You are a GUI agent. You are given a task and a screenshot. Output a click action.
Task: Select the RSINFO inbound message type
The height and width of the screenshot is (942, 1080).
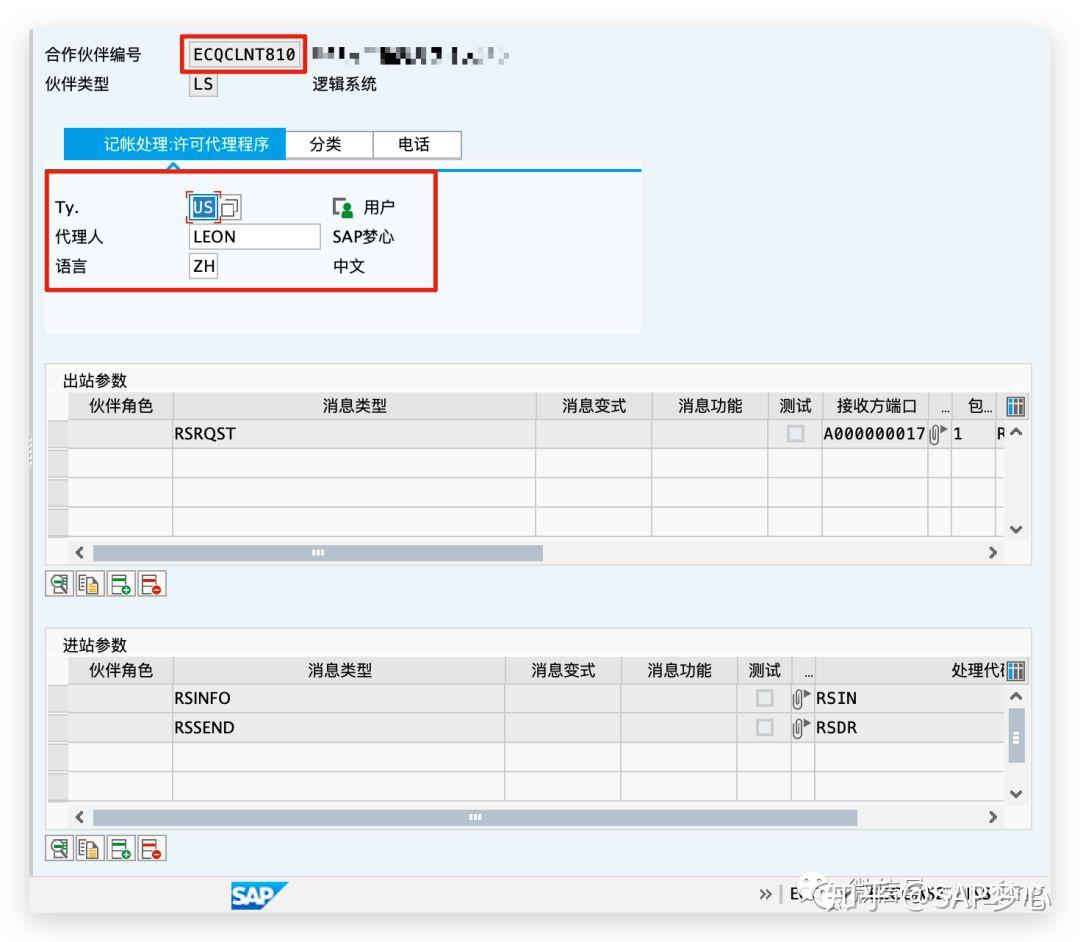pyautogui.click(x=338, y=698)
